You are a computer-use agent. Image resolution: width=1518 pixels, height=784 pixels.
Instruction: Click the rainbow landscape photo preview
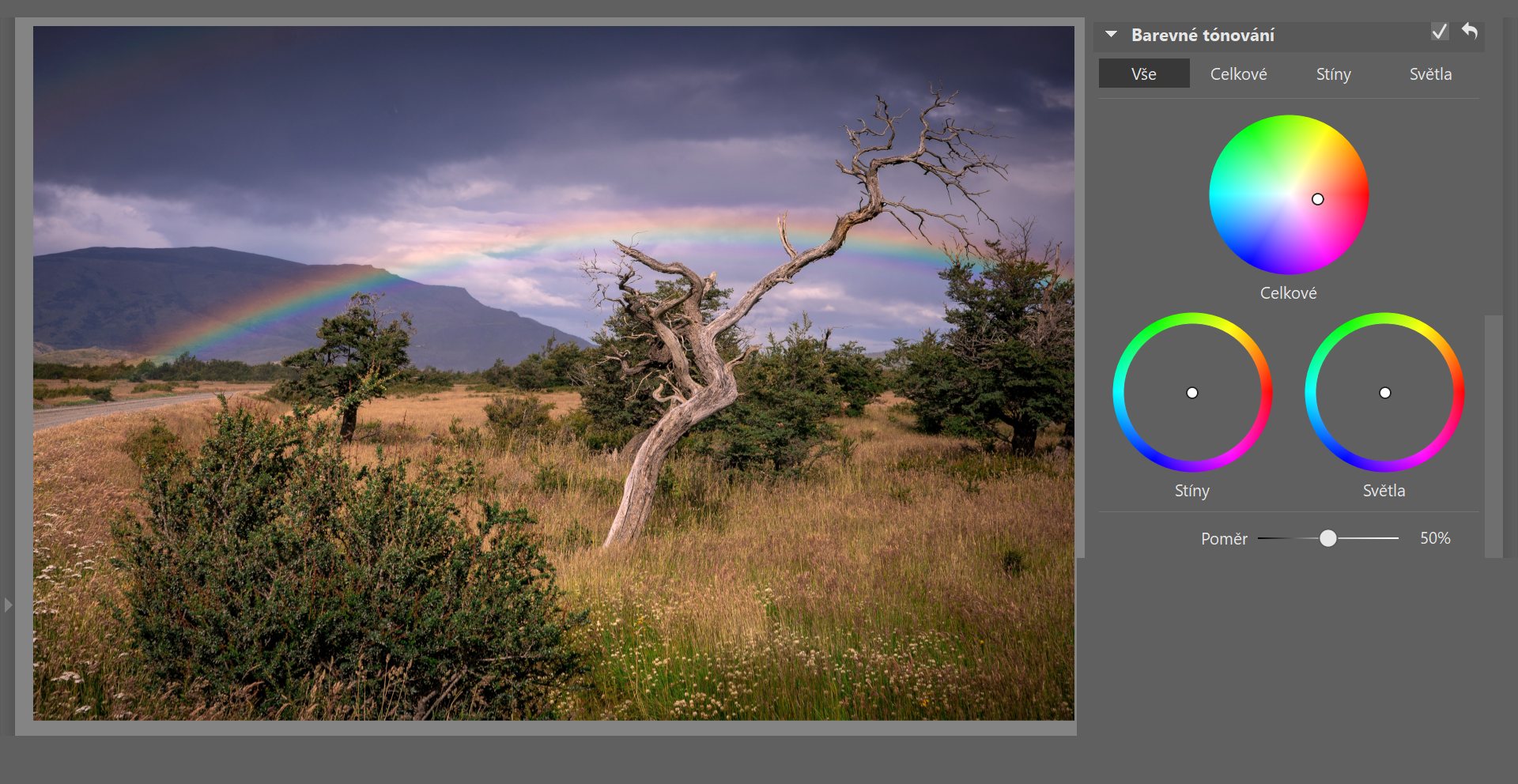coord(553,373)
